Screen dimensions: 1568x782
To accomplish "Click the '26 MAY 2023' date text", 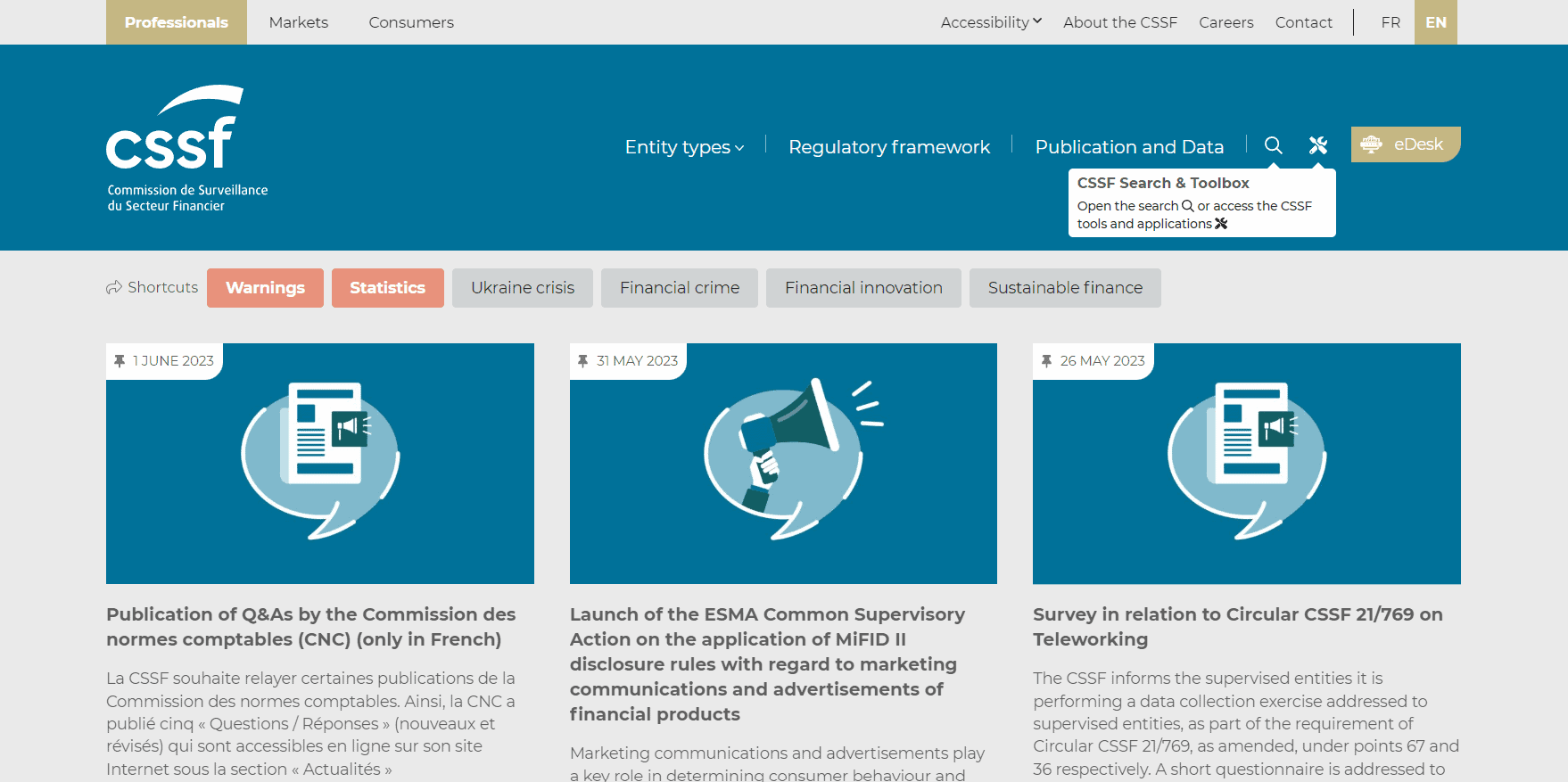I will pyautogui.click(x=1102, y=361).
